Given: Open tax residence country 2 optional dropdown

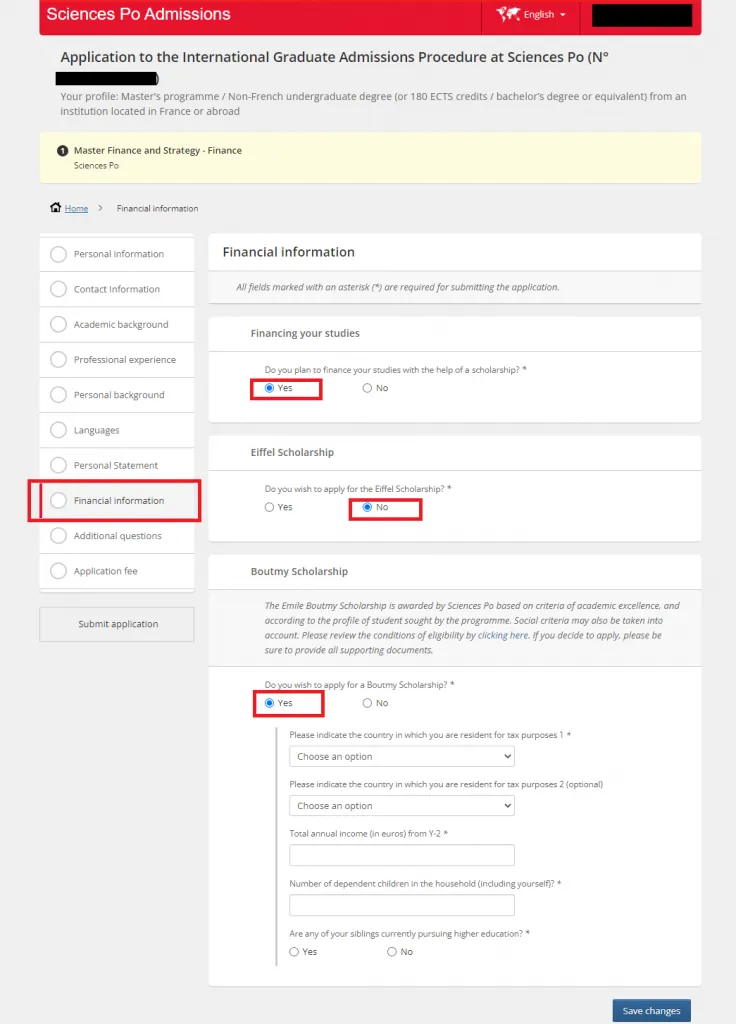Looking at the screenshot, I should point(402,805).
